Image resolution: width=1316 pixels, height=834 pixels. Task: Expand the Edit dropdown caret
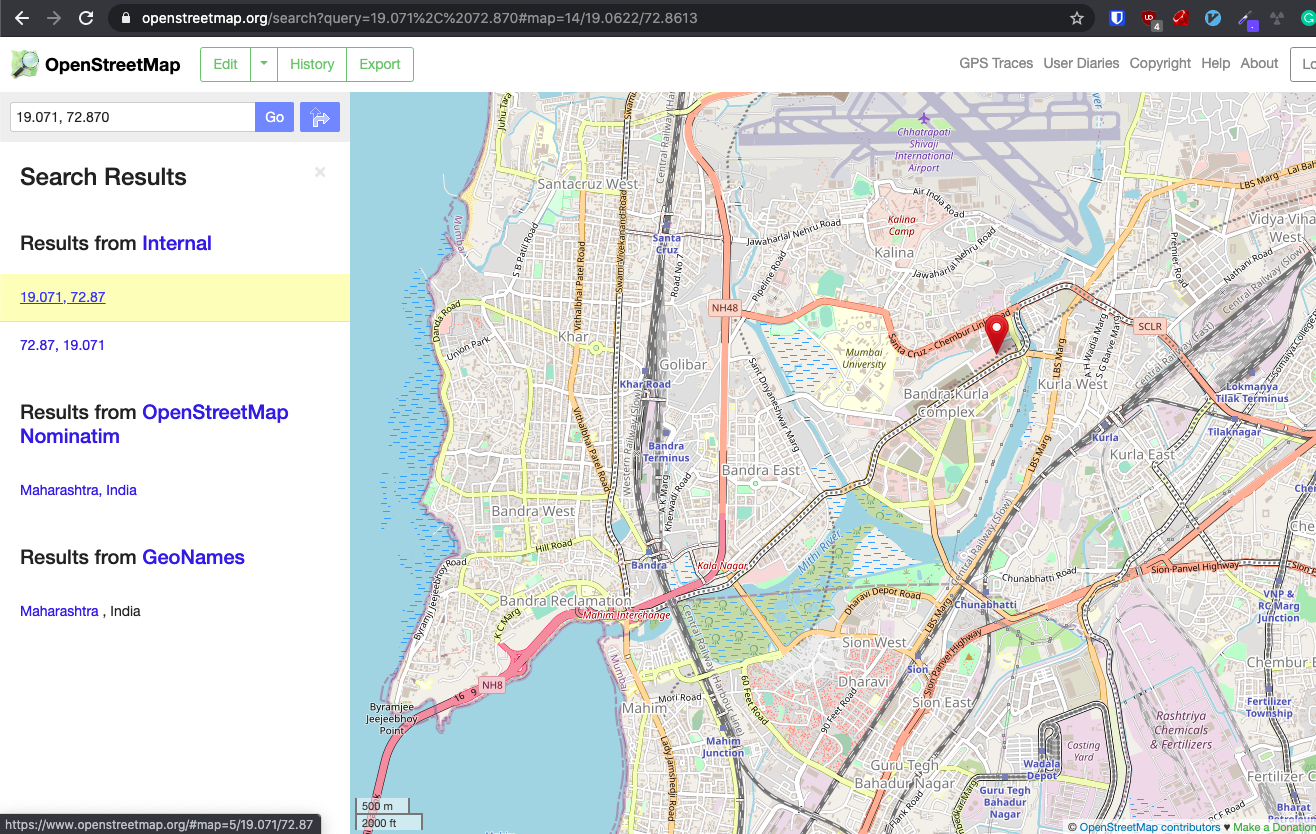[x=263, y=64]
